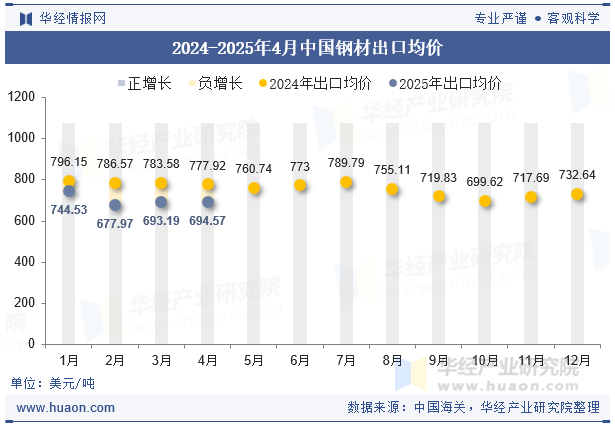Click the 2024 April yellow data point
Viewport: 615px width, 427px height.
coord(208,184)
